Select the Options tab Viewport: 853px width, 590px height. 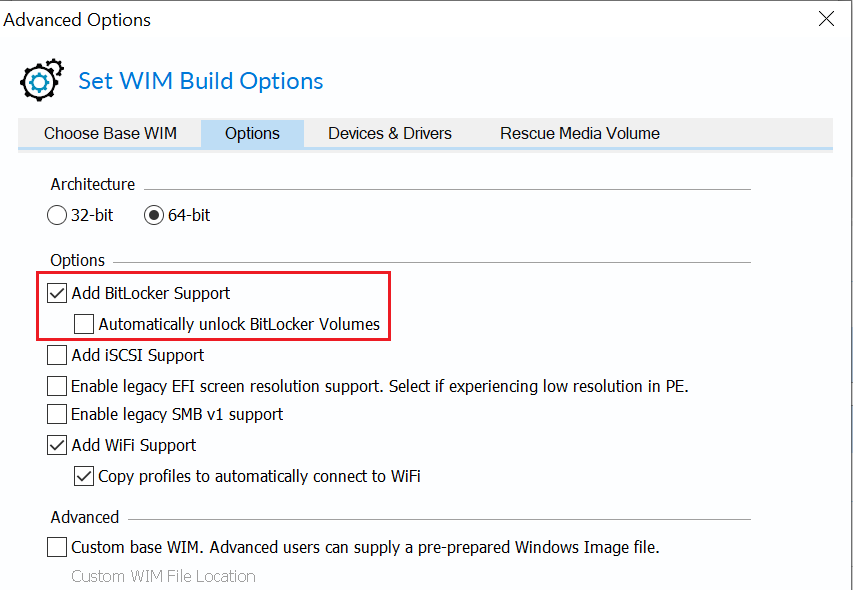[x=252, y=133]
